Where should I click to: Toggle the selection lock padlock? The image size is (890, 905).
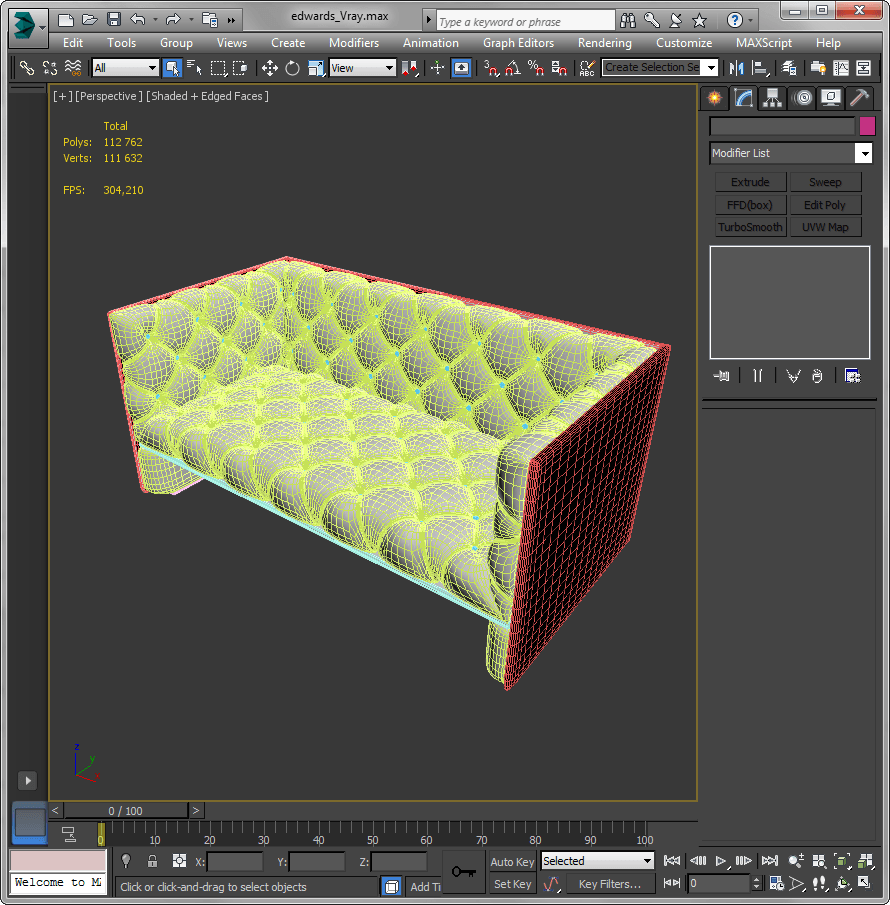pos(152,861)
